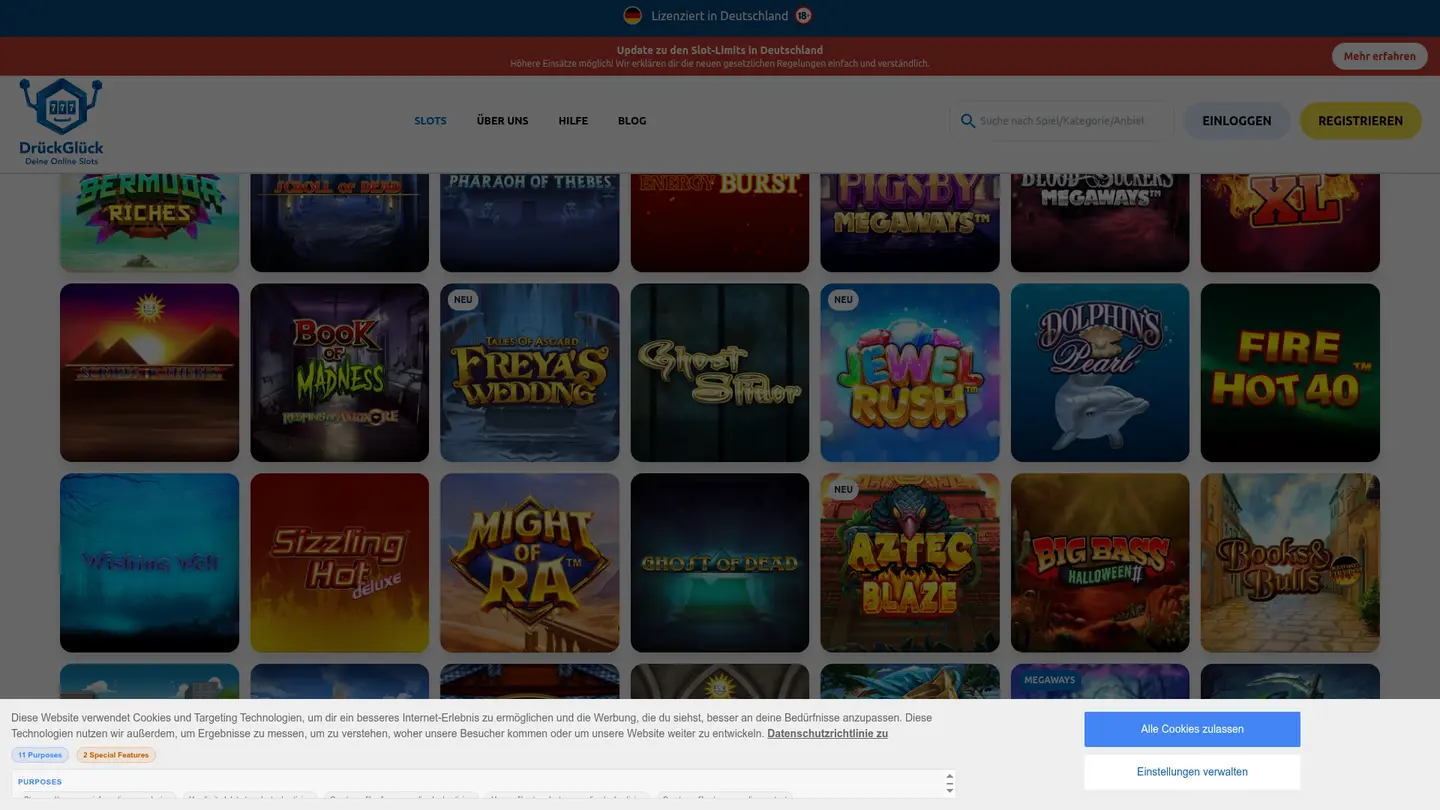
Task: Open the Books & Bulls slot
Action: [x=1290, y=563]
